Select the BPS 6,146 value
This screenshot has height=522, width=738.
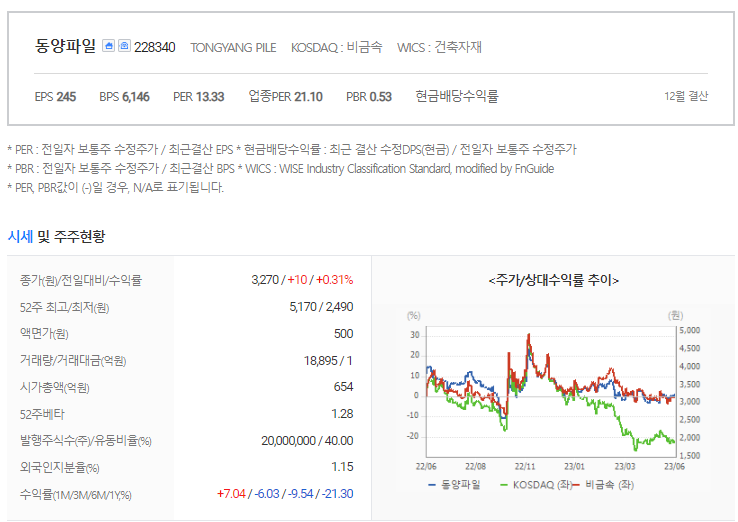tap(124, 97)
